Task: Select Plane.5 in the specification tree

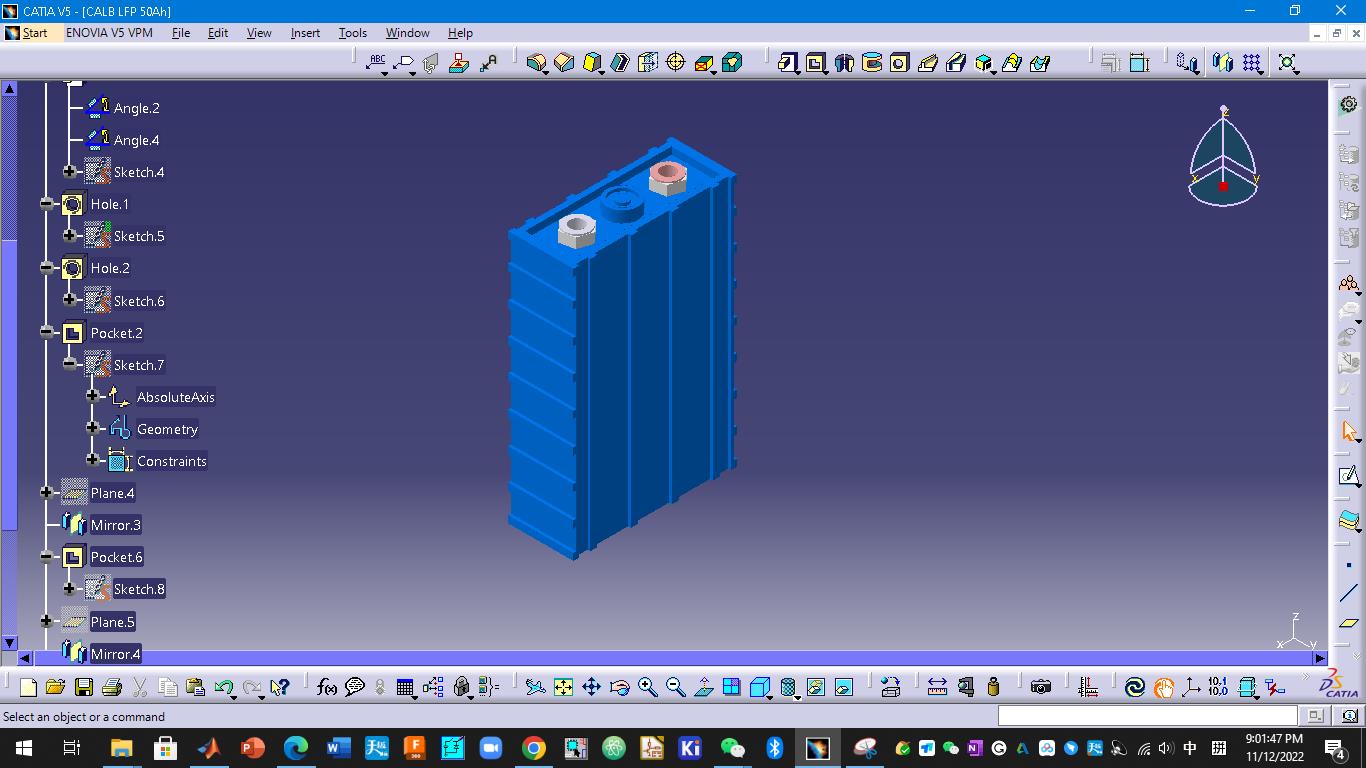Action: click(113, 622)
